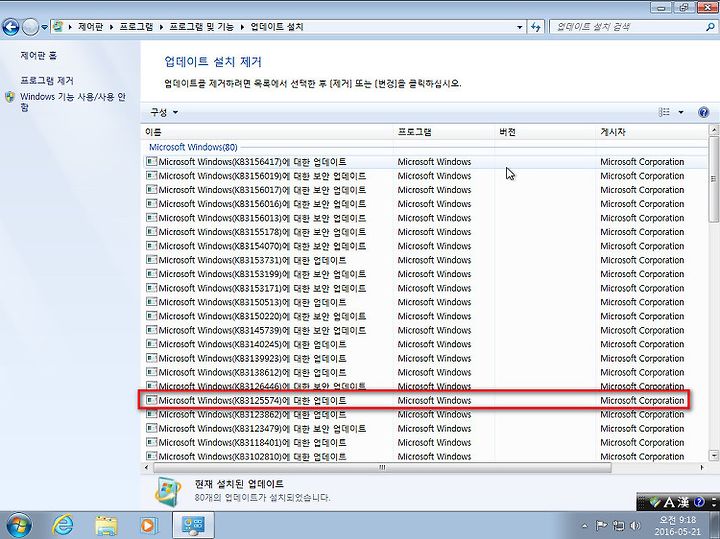Select the KB3156019 security update row
The width and height of the screenshot is (720, 539).
[x=425, y=176]
